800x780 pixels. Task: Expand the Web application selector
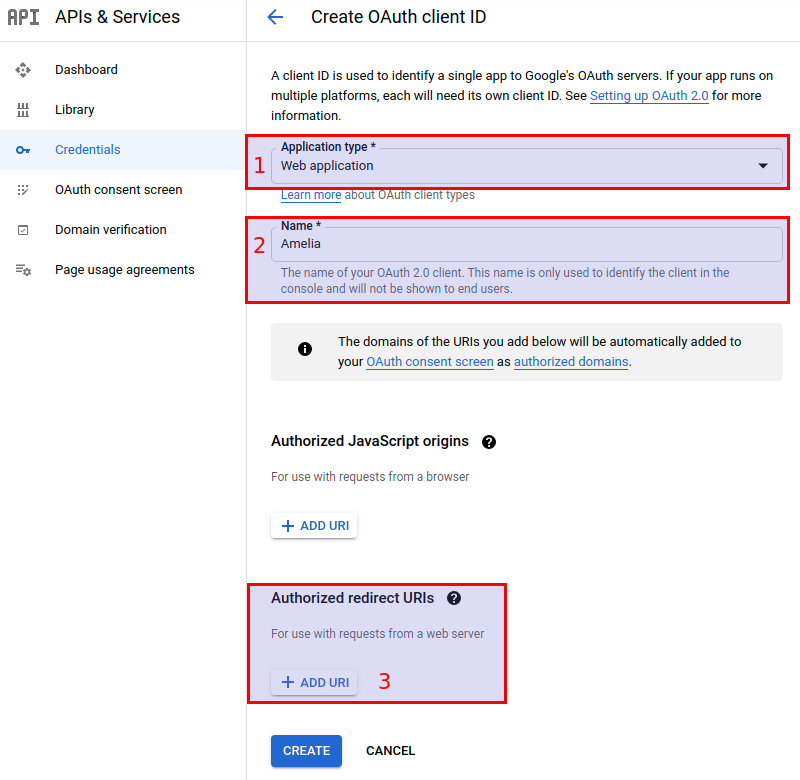click(x=763, y=165)
